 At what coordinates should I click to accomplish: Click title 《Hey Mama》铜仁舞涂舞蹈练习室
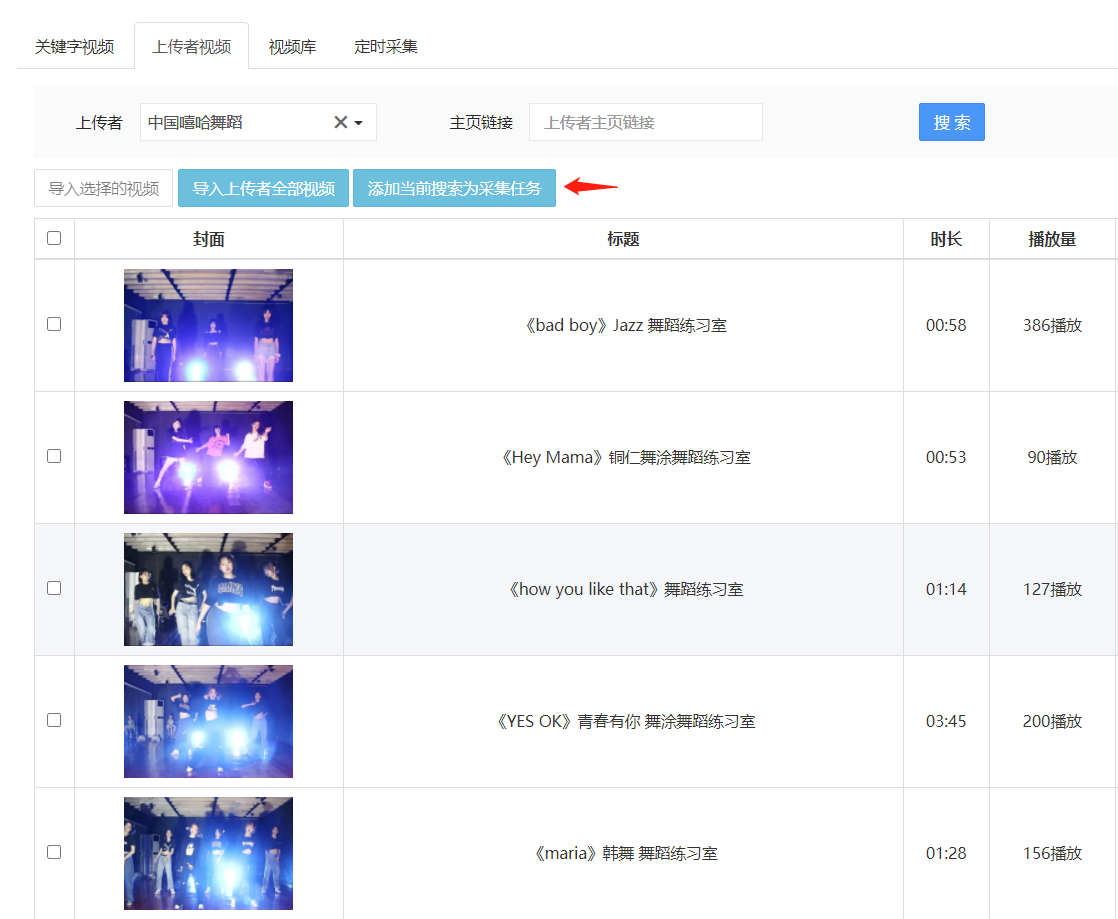point(624,457)
